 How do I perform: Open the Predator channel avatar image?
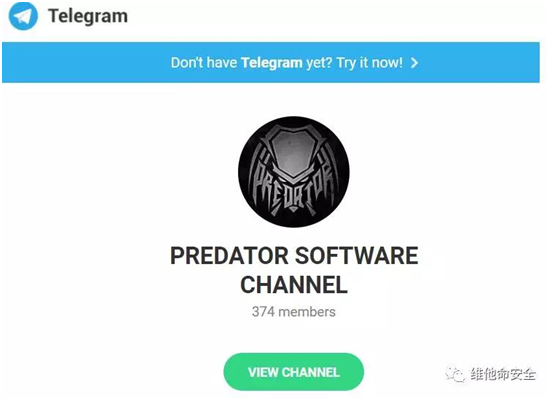pos(294,172)
